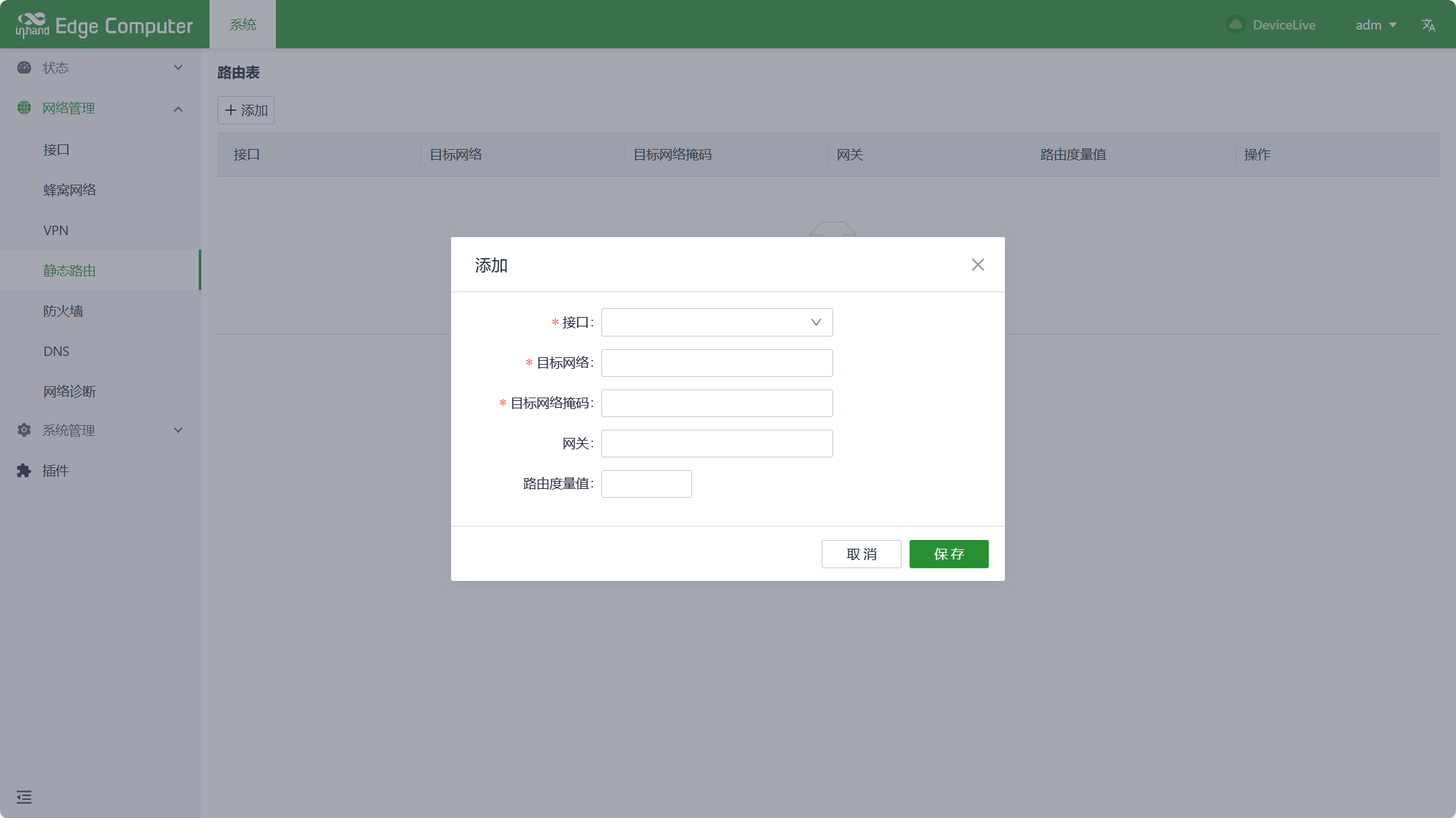
Task: Click the 添加 button above the table
Action: click(246, 110)
